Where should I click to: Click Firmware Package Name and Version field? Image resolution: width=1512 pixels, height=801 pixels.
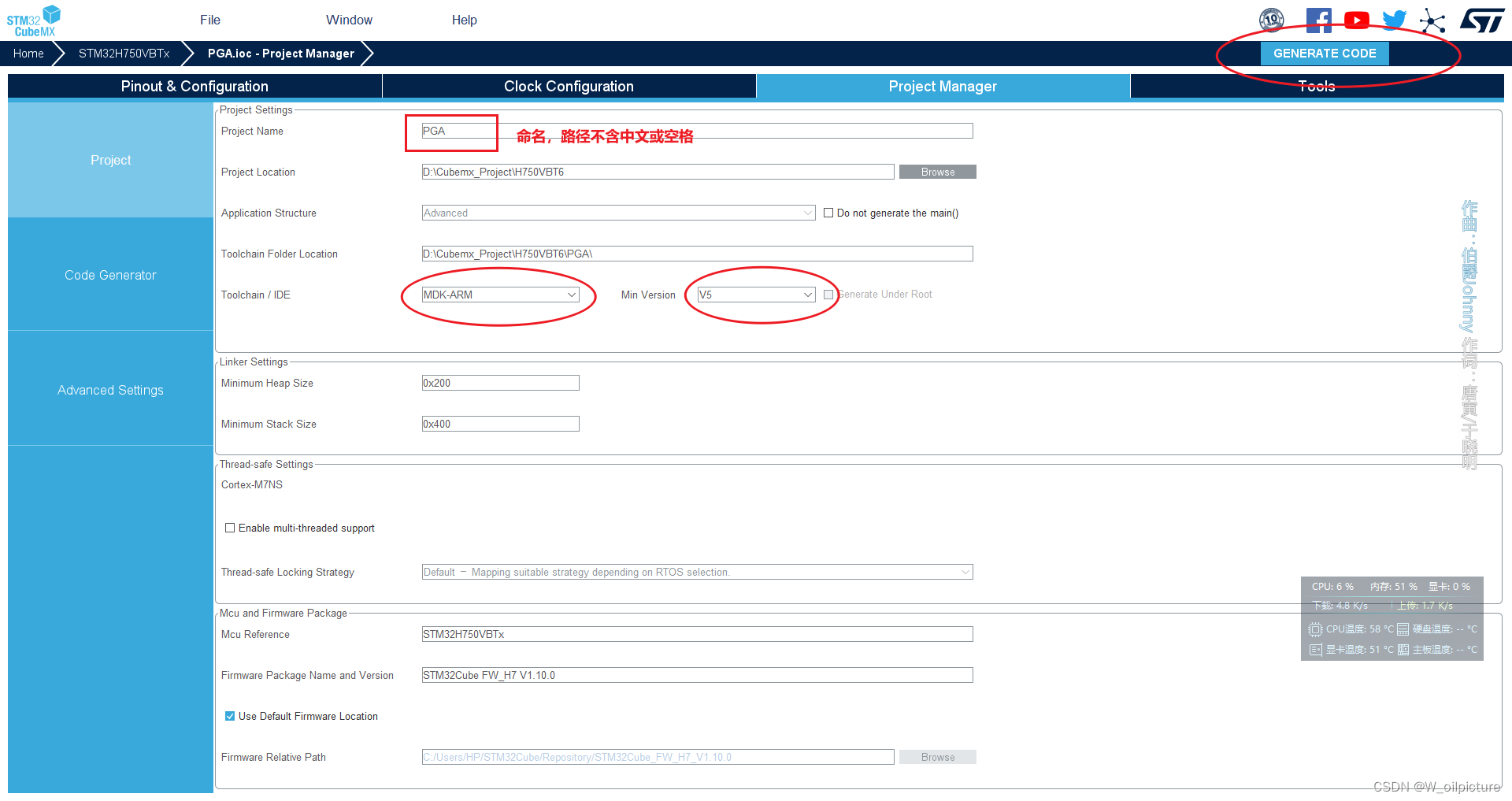pos(697,675)
